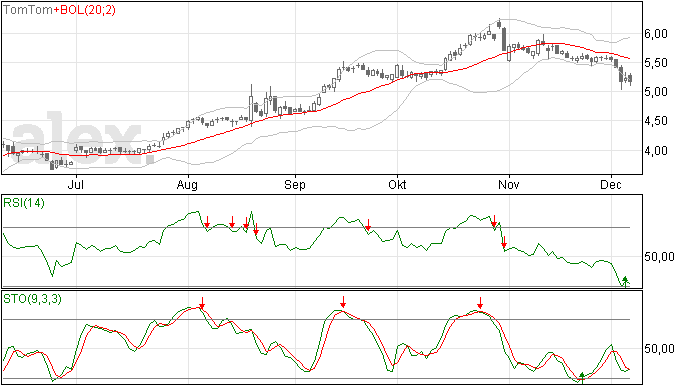The width and height of the screenshot is (690, 387).
Task: Click the 5,00 price axis value
Action: click(x=656, y=92)
